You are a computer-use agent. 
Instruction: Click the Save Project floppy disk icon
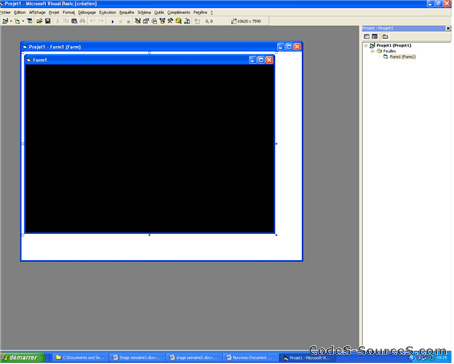coord(48,21)
